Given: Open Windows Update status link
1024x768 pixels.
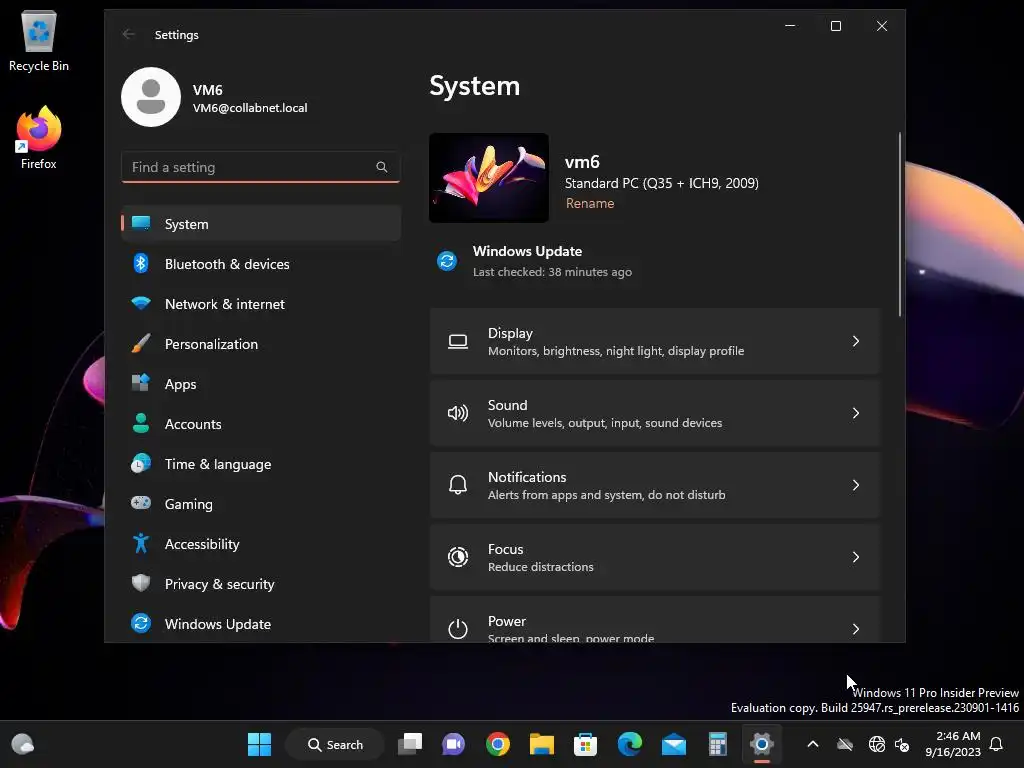Looking at the screenshot, I should click(536, 261).
